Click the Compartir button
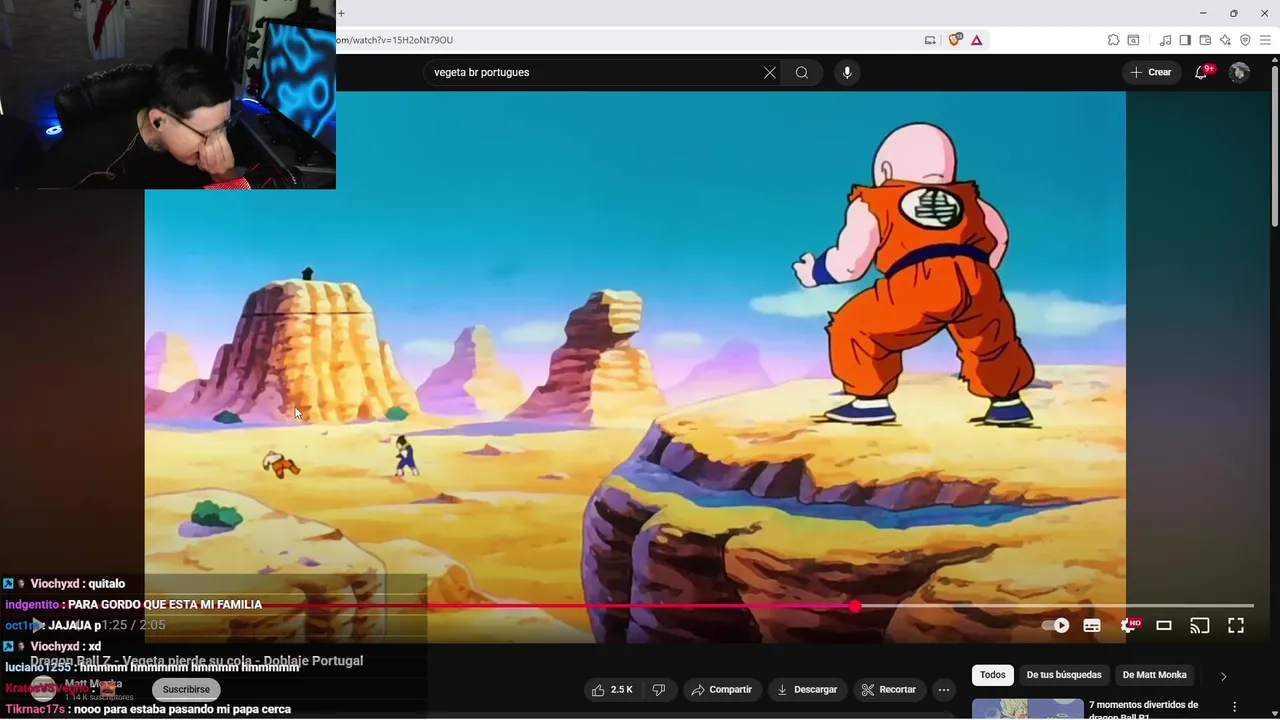 [721, 689]
